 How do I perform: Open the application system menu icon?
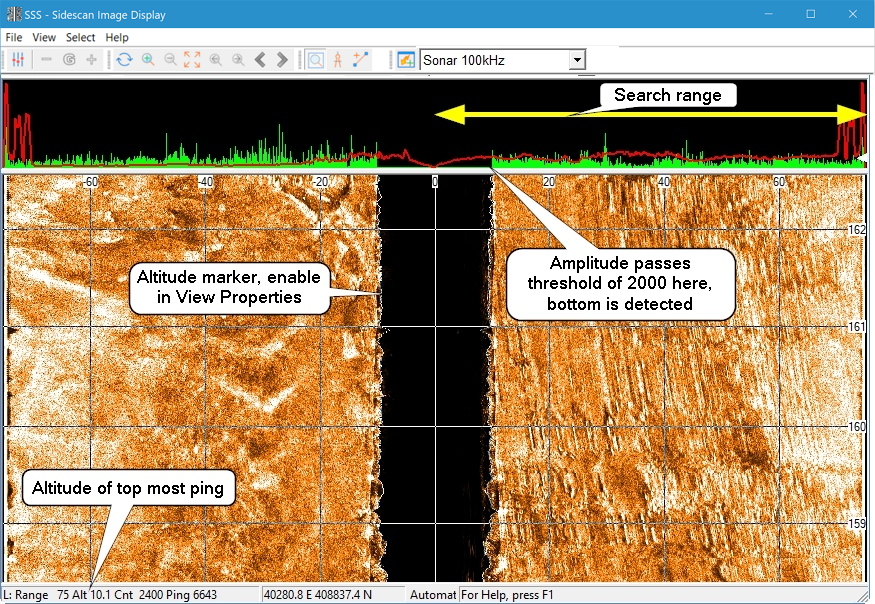click(11, 14)
